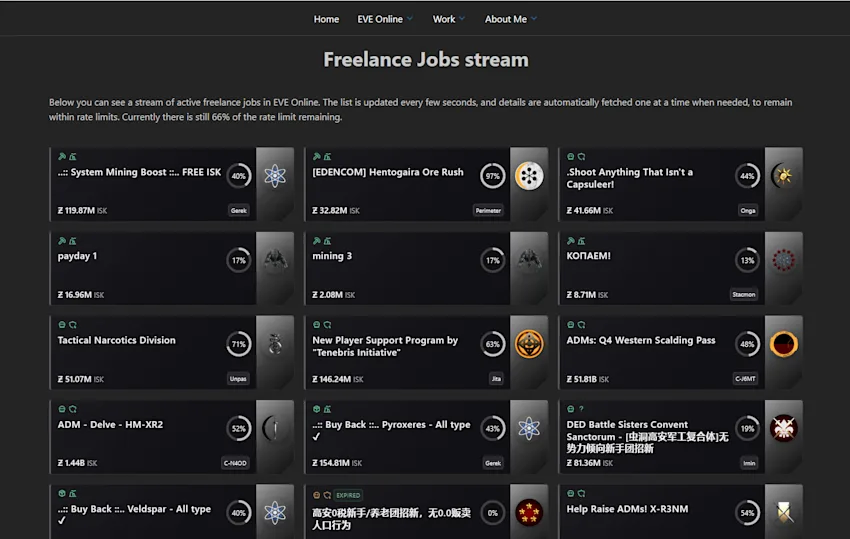
Task: Click logo on Help Raise ADMs card
Action: click(783, 512)
